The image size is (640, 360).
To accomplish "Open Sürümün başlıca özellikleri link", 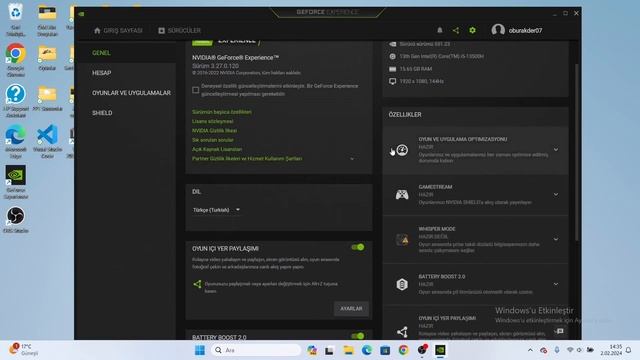I will click(222, 112).
